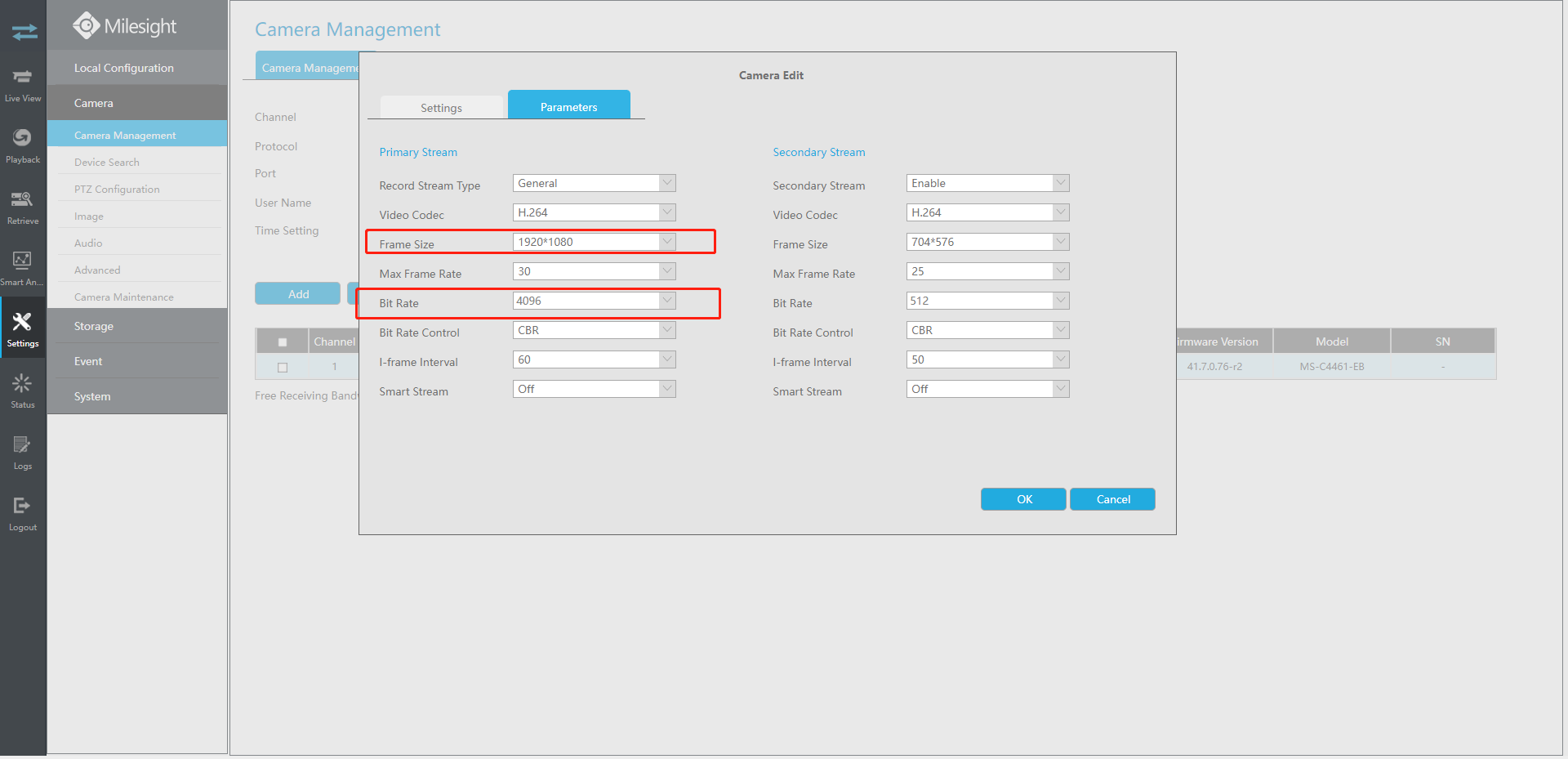Click the Cancel button
The height and width of the screenshot is (759, 1568).
pos(1113,499)
